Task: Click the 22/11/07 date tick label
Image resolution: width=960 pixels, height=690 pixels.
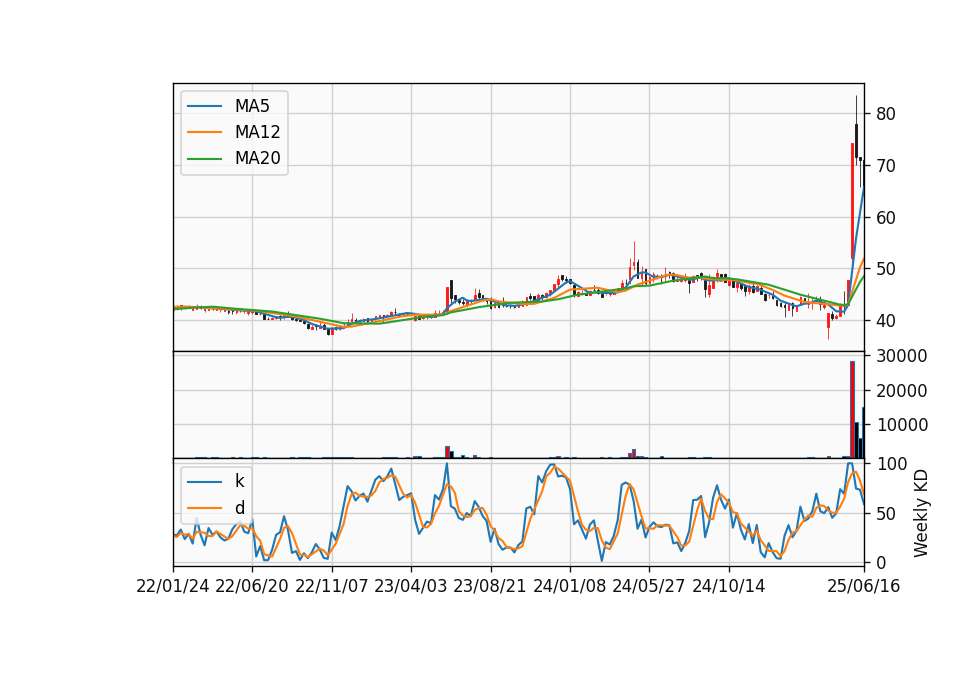Action: [x=332, y=587]
